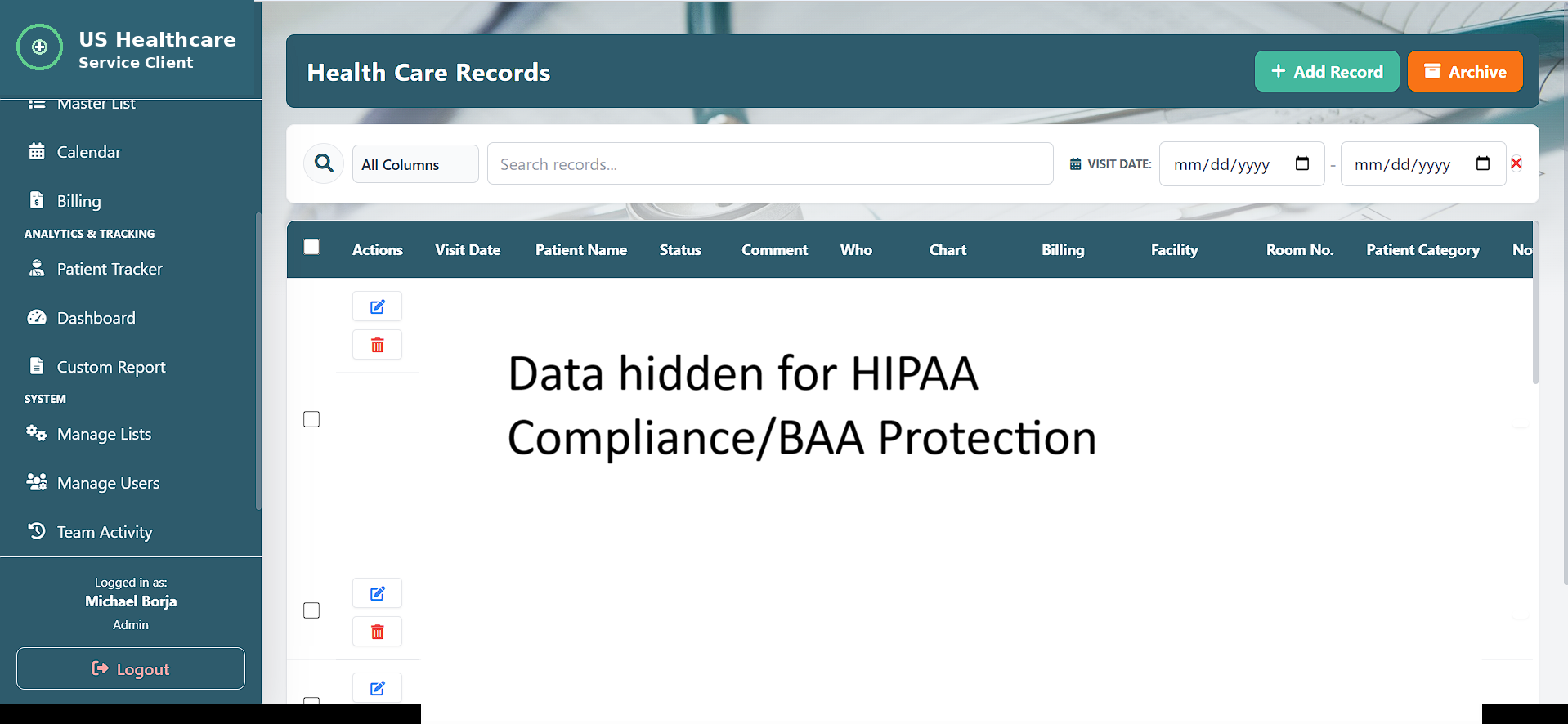Open calendar picker for start visit date
Screen dimensions: 1568x724
(1302, 163)
